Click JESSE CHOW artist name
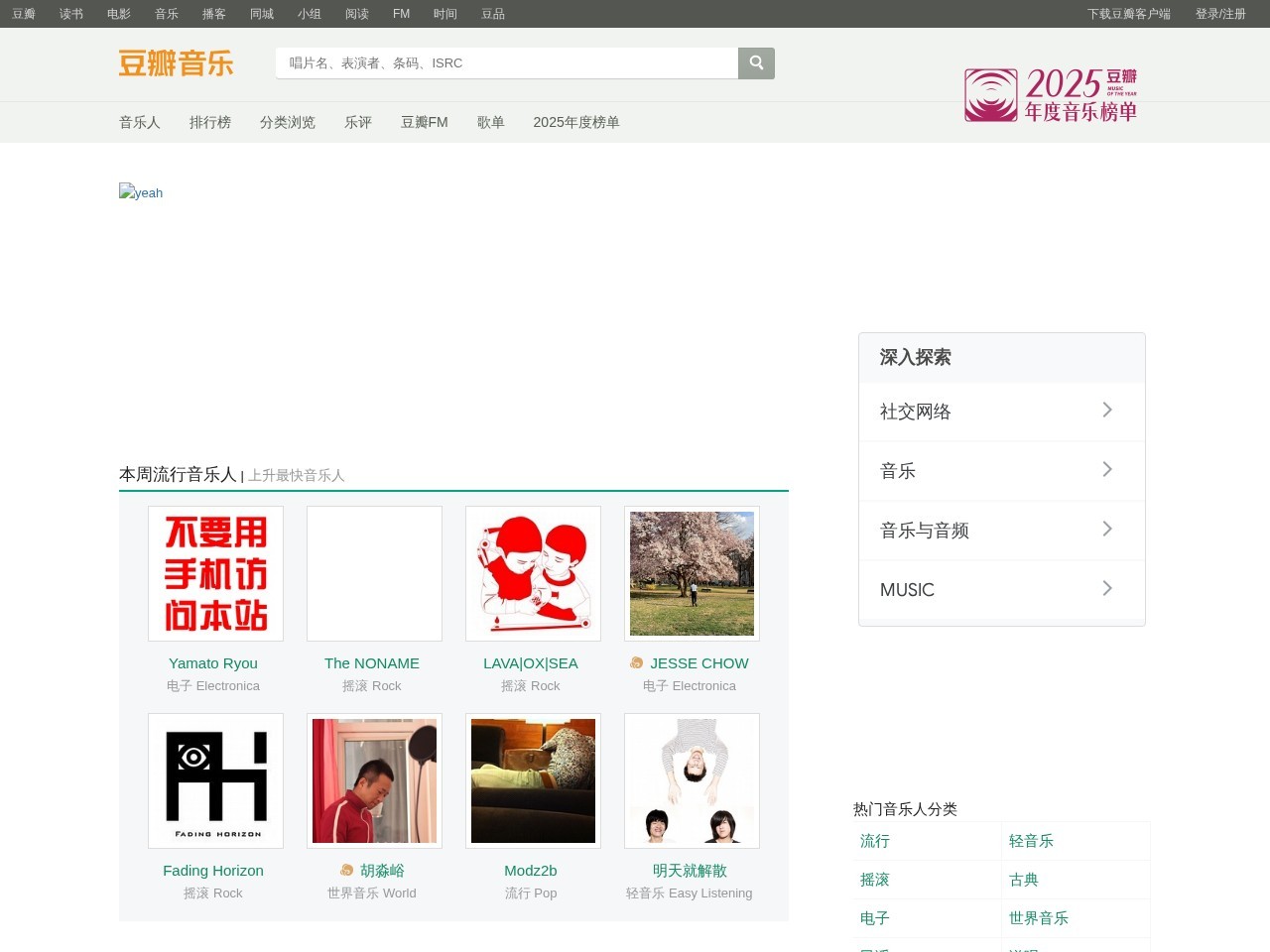Screen dimensions: 1270x952 (x=699, y=662)
